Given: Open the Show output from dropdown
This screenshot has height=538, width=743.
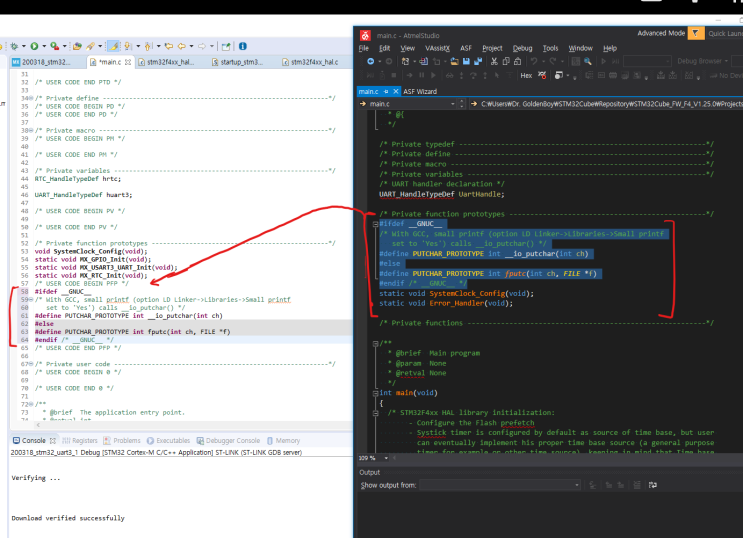Looking at the screenshot, I should [x=577, y=485].
